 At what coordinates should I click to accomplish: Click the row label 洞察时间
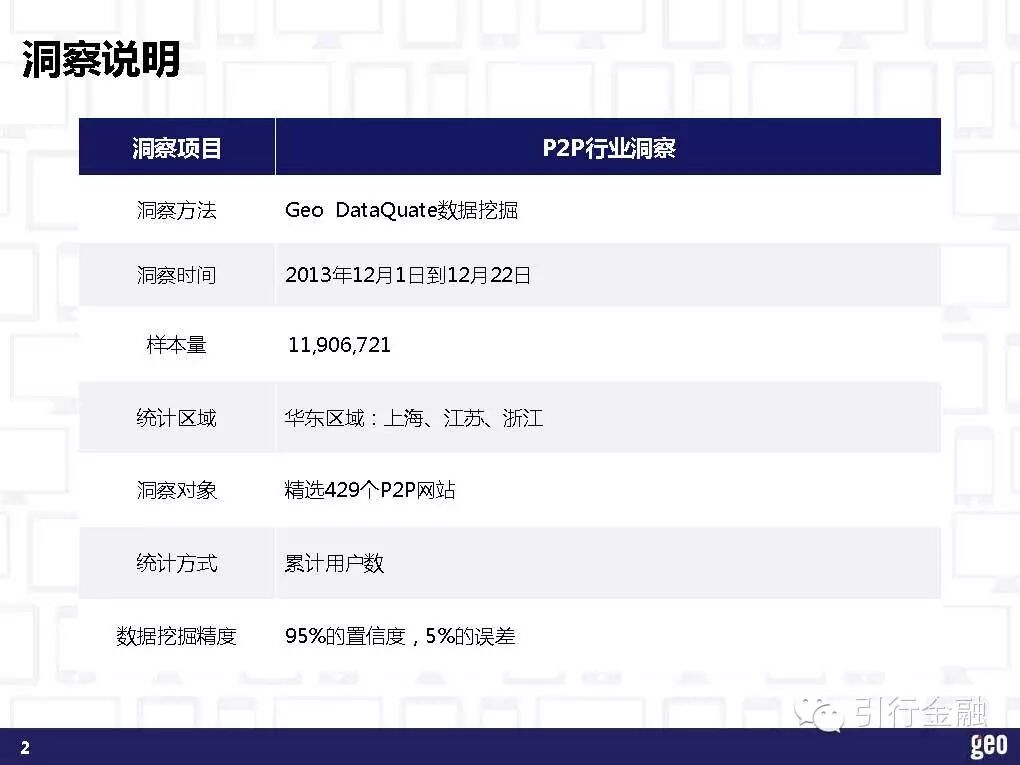(x=176, y=275)
